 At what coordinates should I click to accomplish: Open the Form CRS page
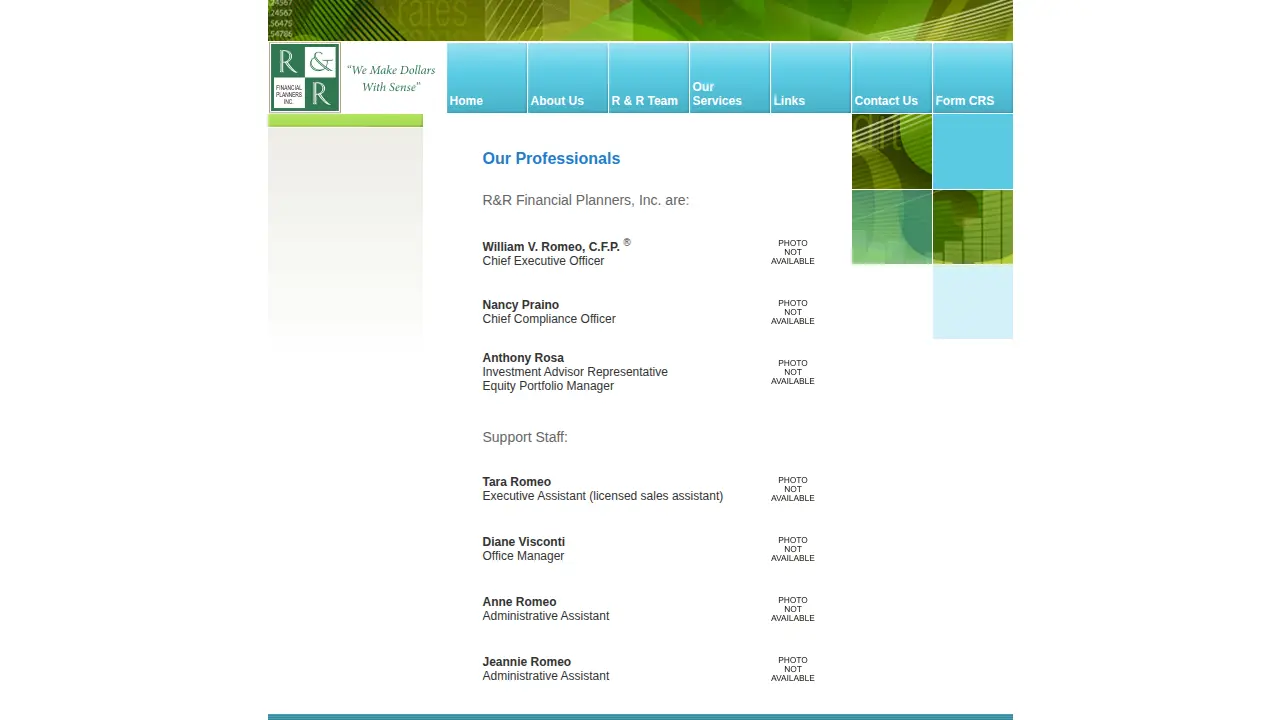[973, 78]
